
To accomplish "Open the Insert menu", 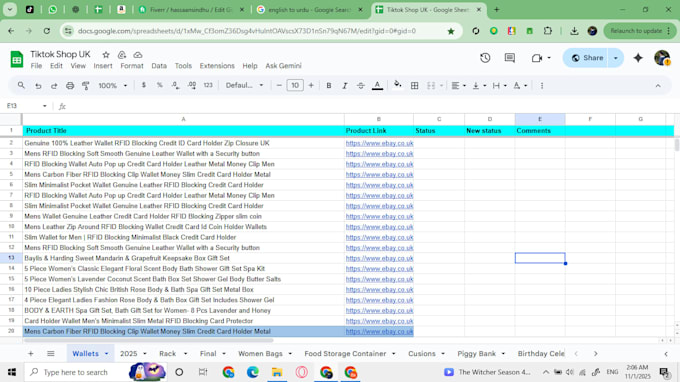I will pos(103,66).
